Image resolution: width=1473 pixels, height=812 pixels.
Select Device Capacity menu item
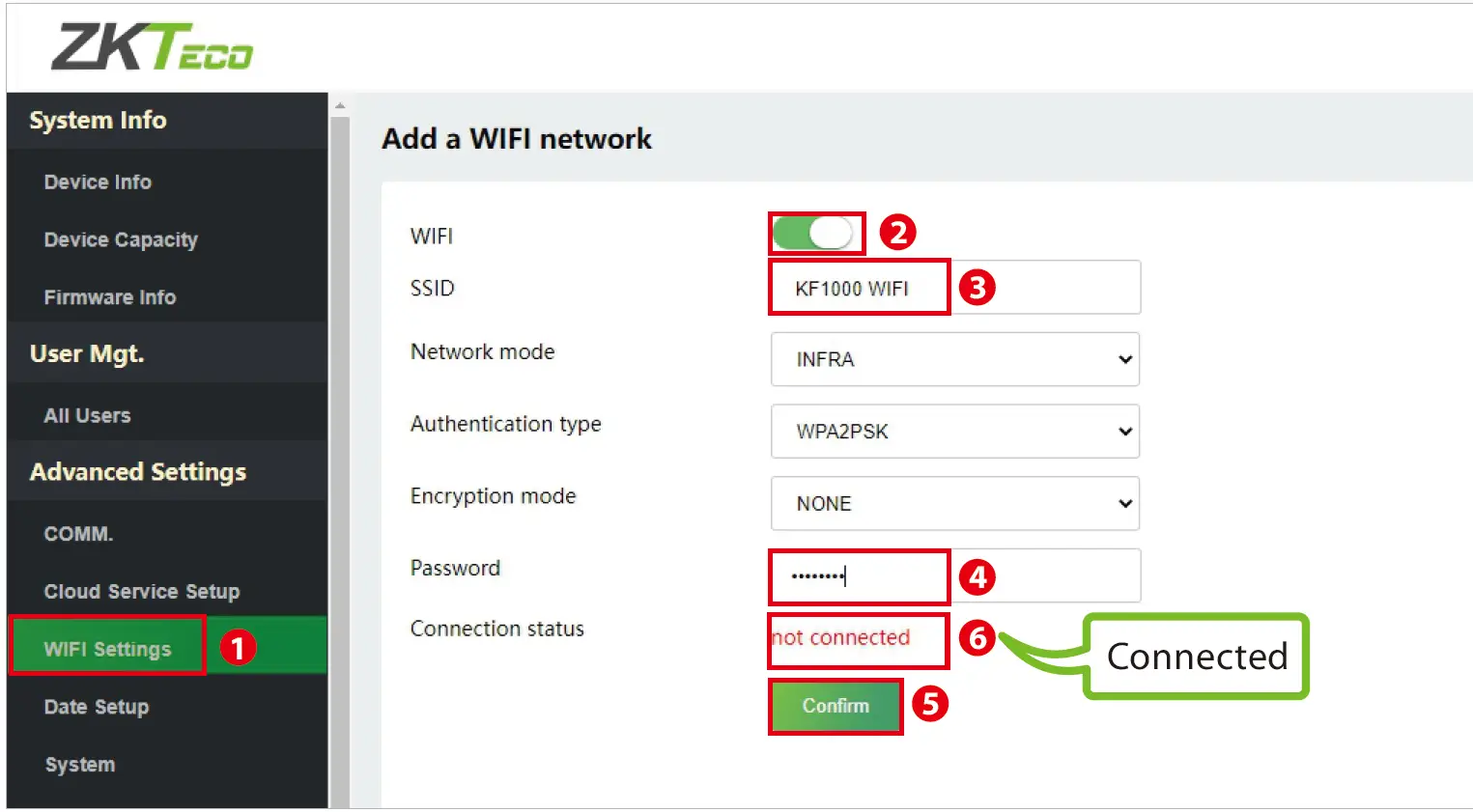(121, 239)
